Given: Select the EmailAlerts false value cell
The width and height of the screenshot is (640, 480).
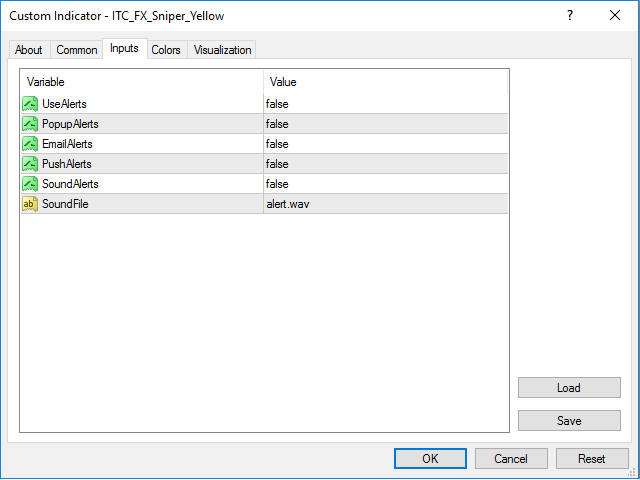Looking at the screenshot, I should click(386, 144).
